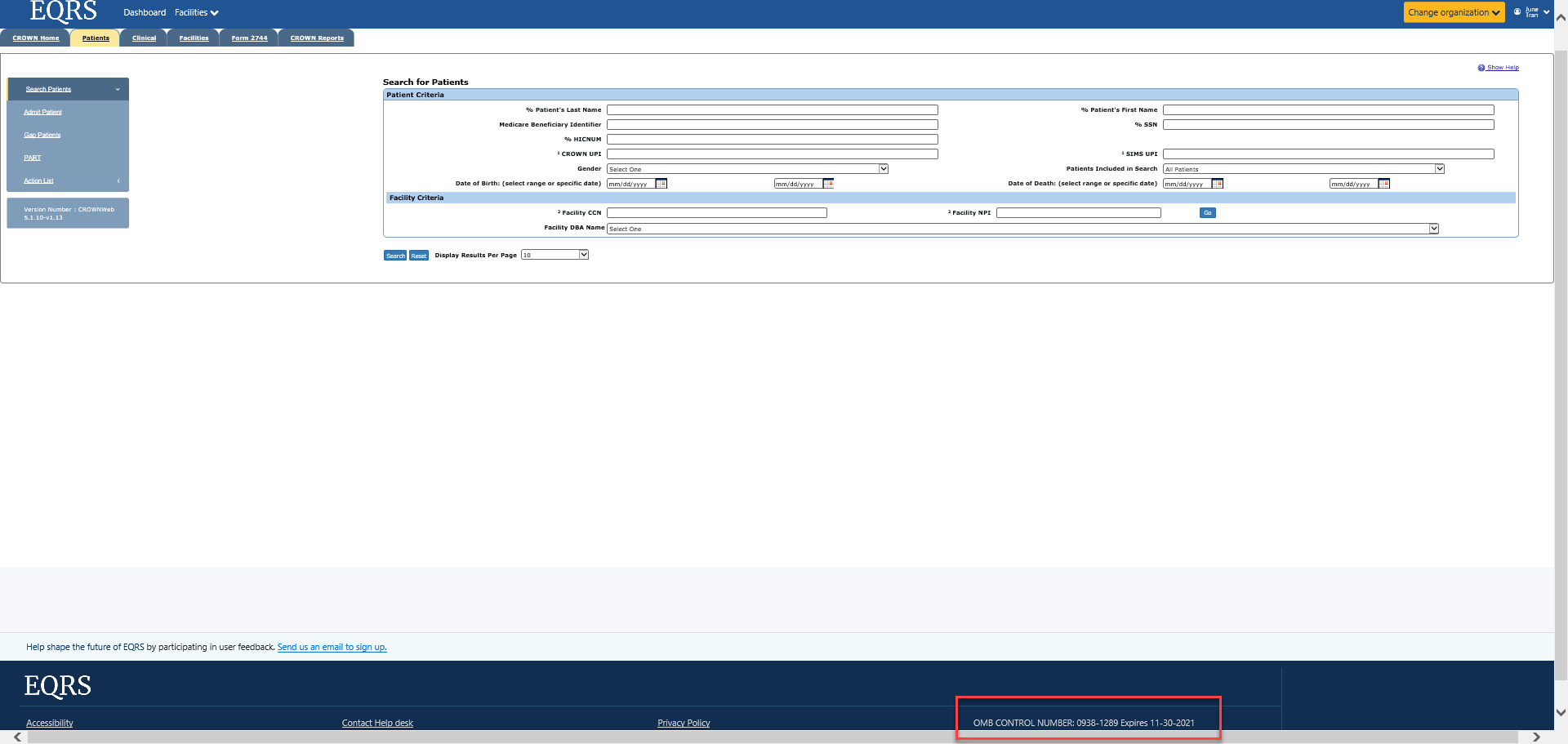
Task: Switch to the CROWN Reports tab
Action: point(317,38)
